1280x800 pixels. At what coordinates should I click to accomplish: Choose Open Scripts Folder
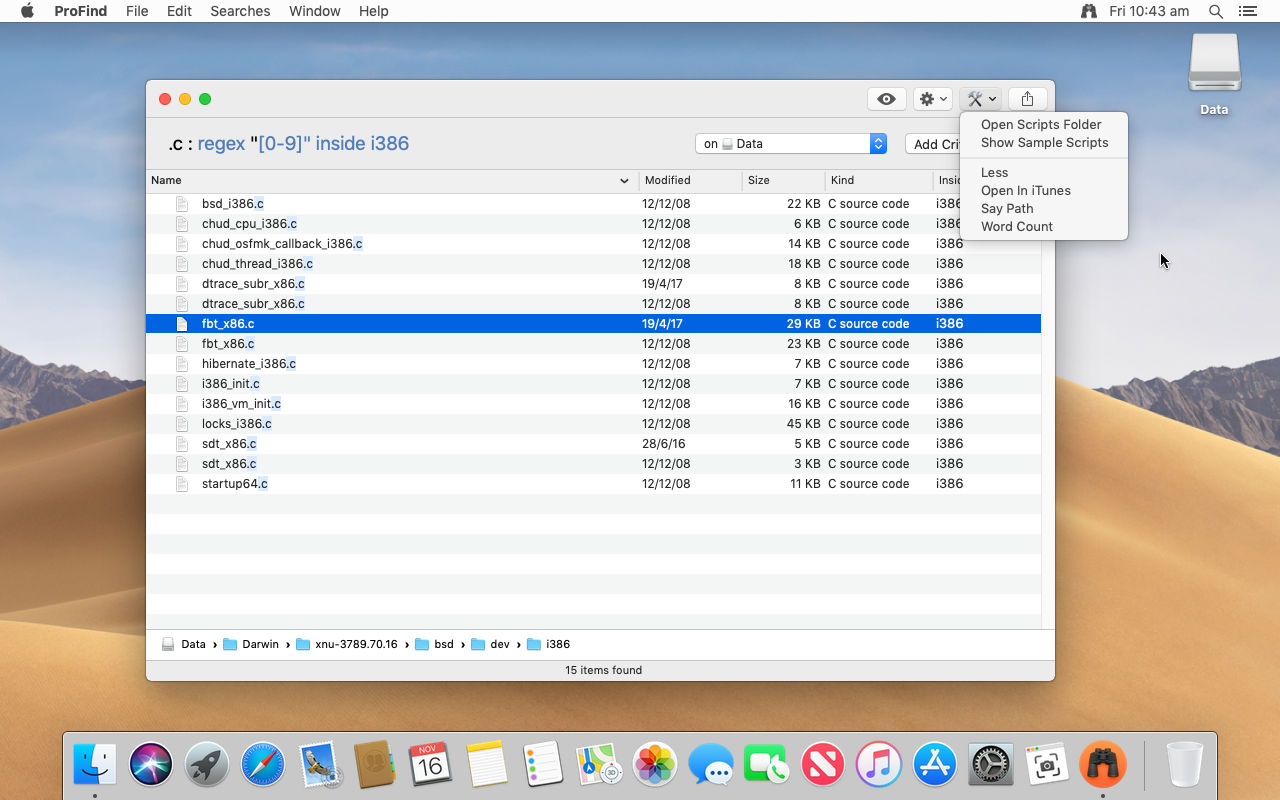click(1041, 124)
